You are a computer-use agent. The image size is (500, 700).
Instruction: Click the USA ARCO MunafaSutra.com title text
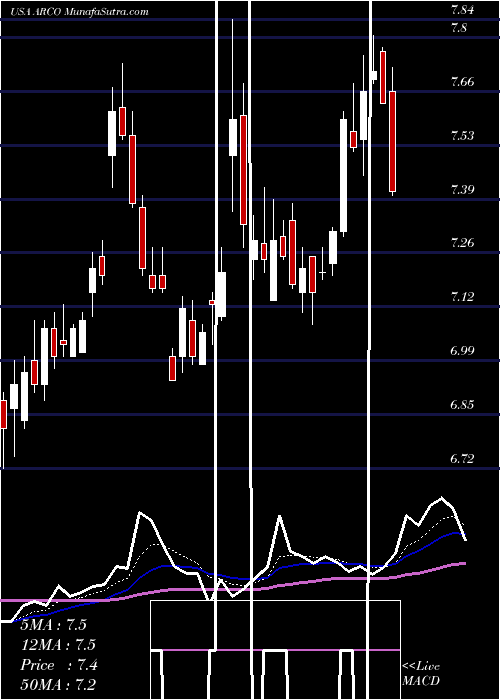80,12
